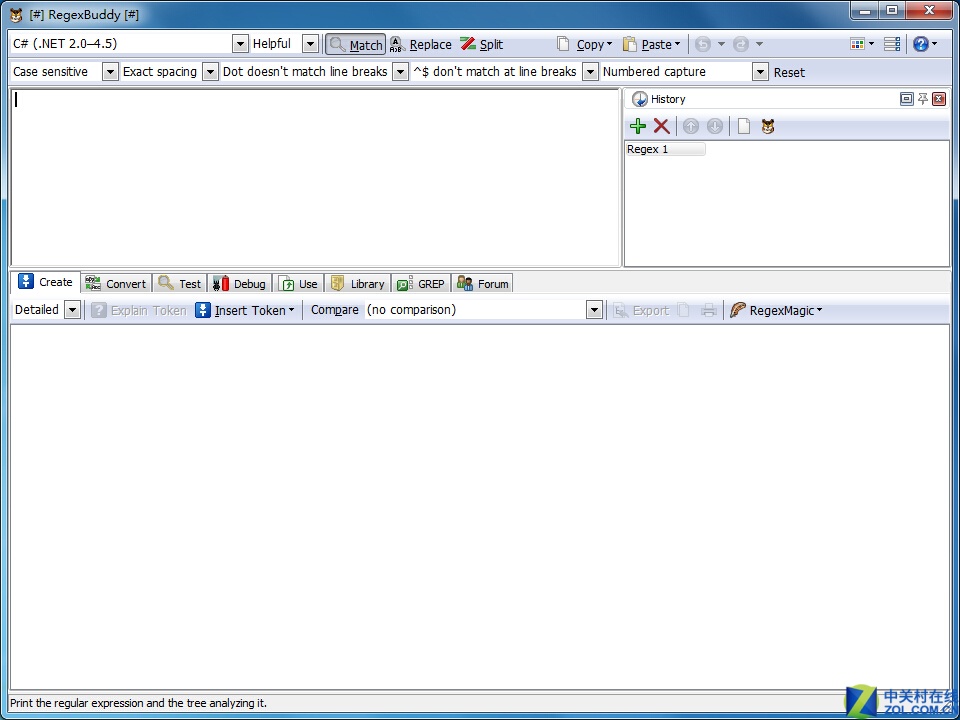The image size is (960, 720).
Task: Click the Reset options button
Action: coord(789,72)
